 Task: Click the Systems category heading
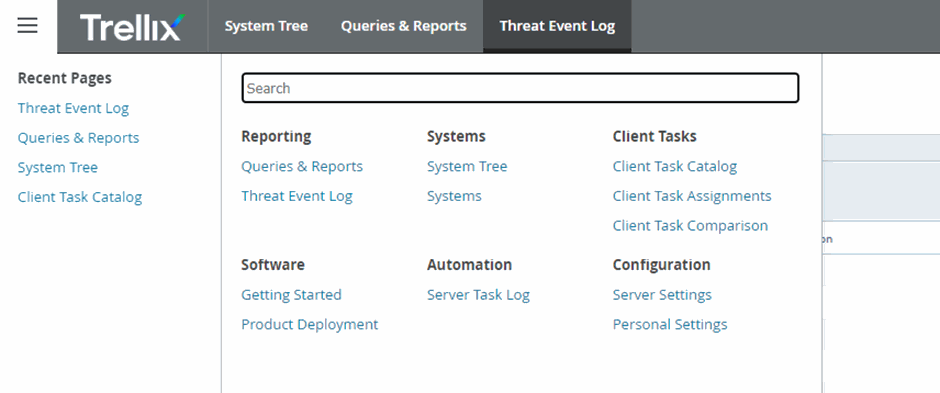456,137
